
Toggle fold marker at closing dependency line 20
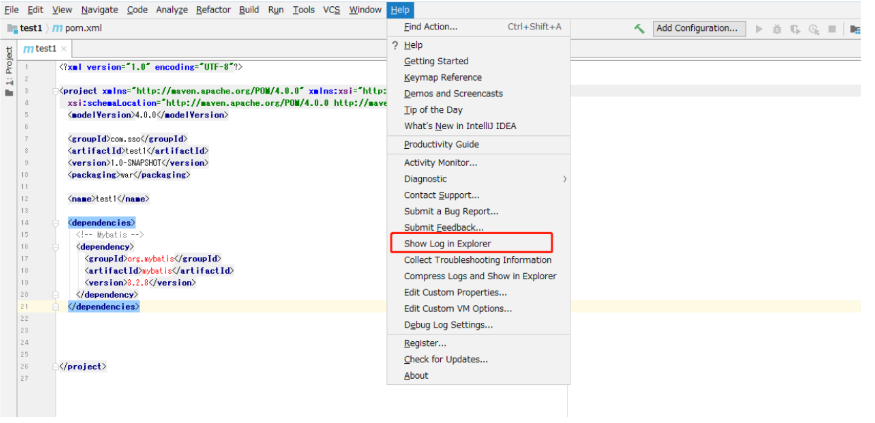pos(56,295)
